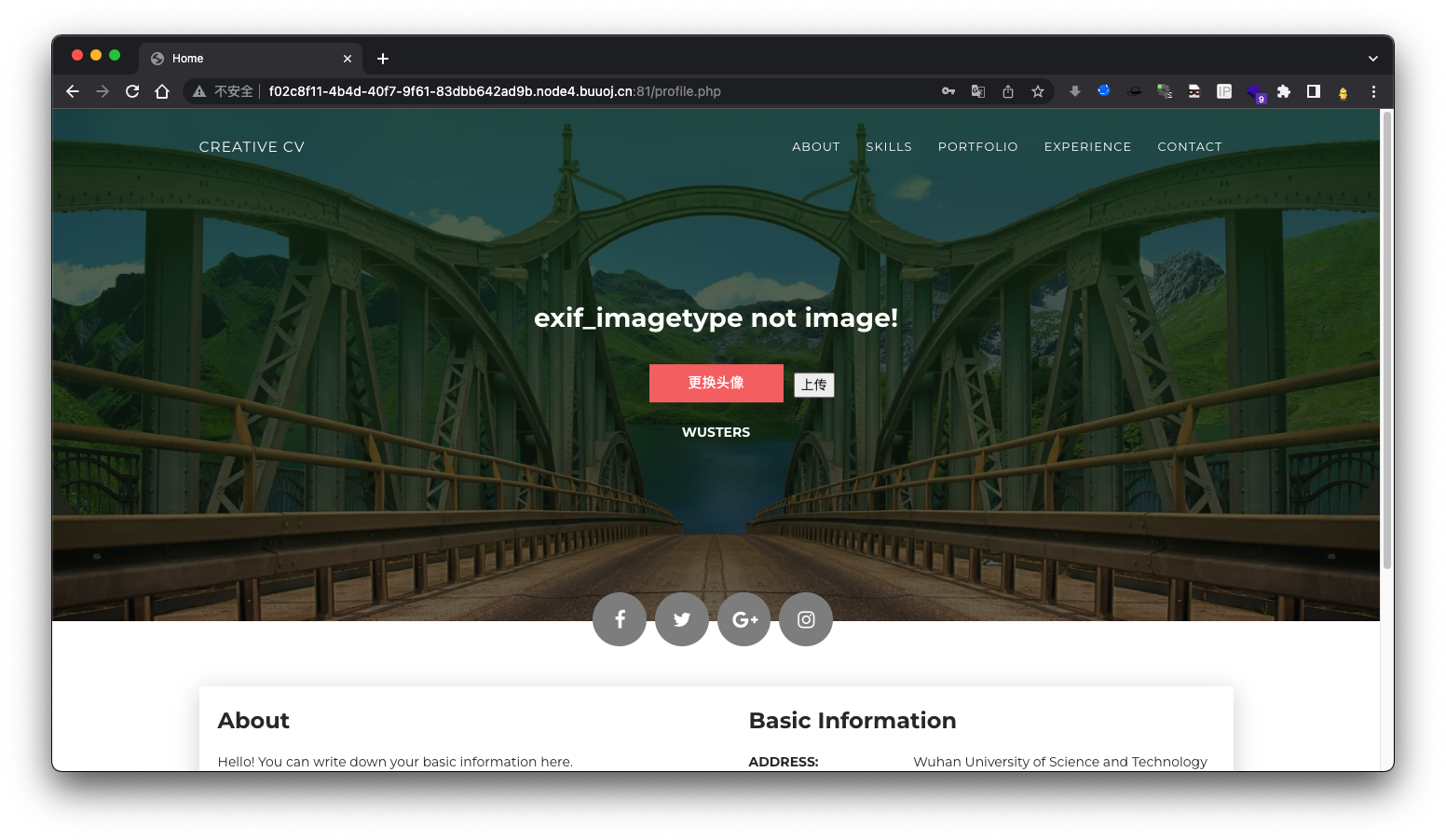Open the purple cube extension with badge
This screenshot has width=1446, height=840.
coord(1256,92)
